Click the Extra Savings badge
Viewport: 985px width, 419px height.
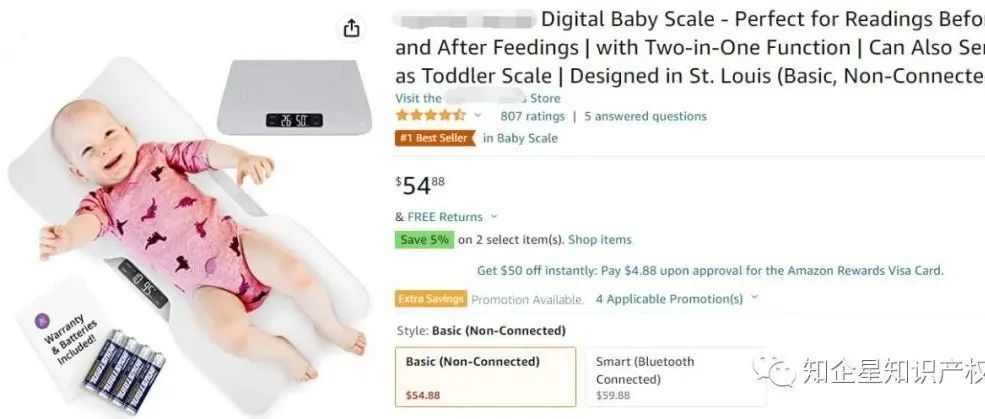pos(431,298)
